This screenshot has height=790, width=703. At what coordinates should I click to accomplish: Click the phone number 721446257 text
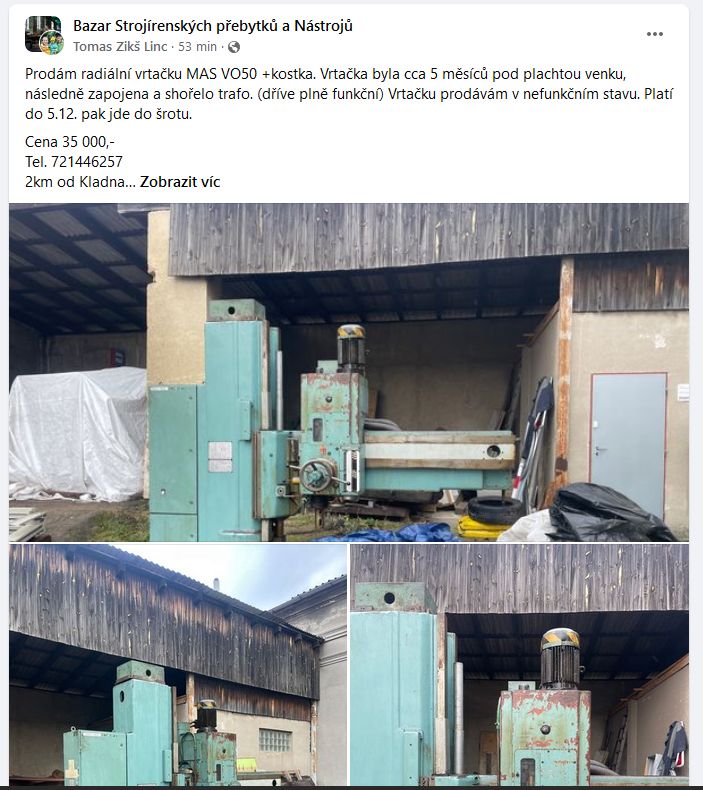[87, 162]
